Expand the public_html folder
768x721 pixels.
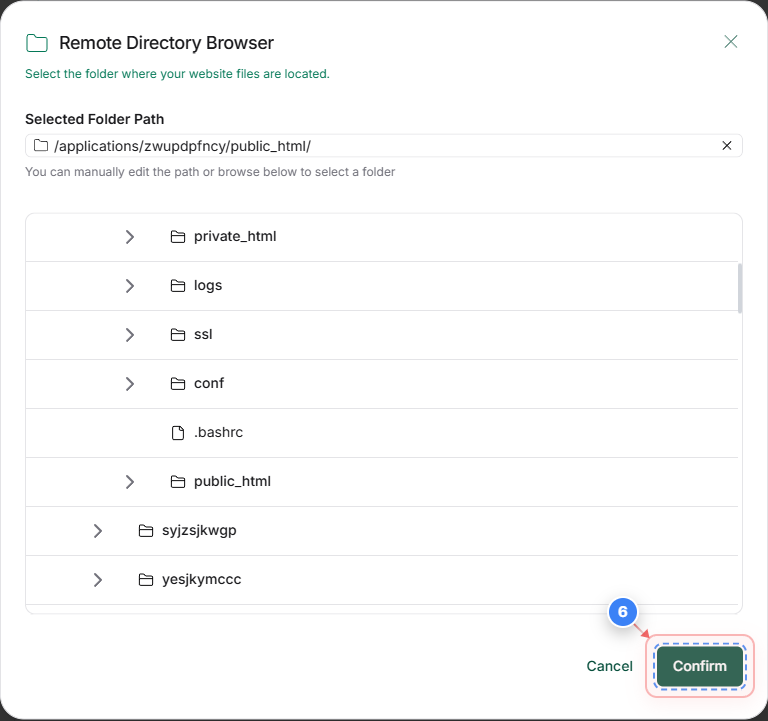pos(129,481)
